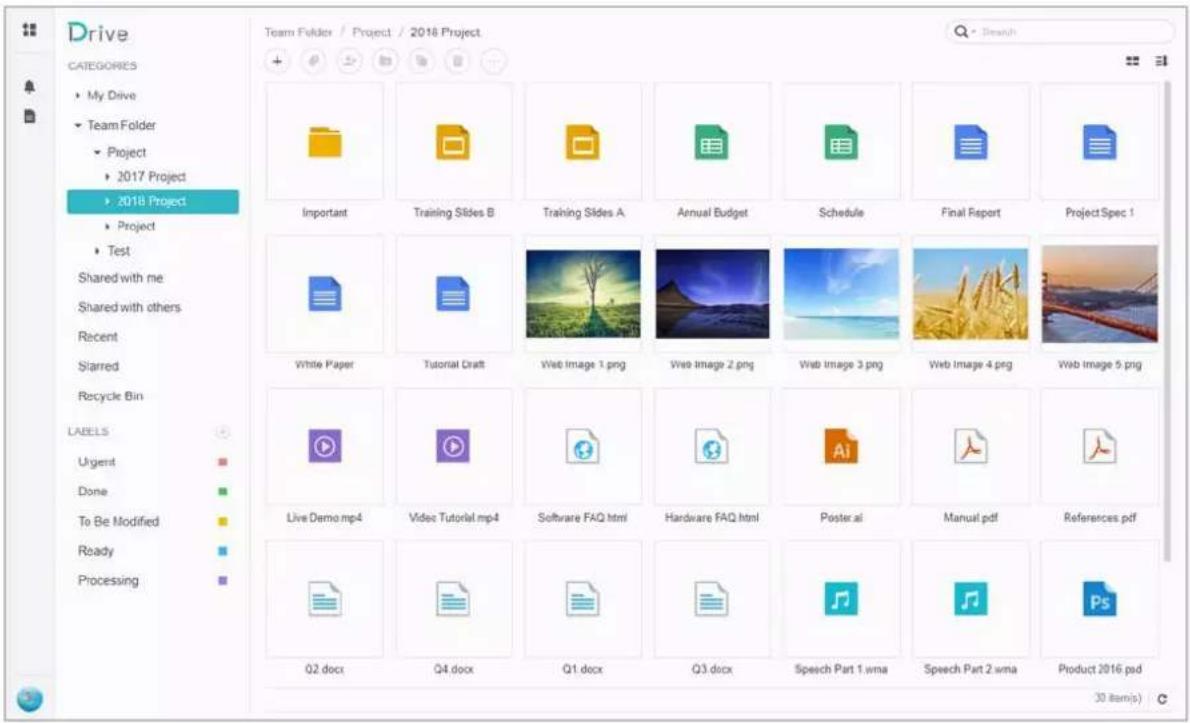This screenshot has height=723, width=1190.
Task: Open search options dropdown arrow
Action: coord(974,32)
